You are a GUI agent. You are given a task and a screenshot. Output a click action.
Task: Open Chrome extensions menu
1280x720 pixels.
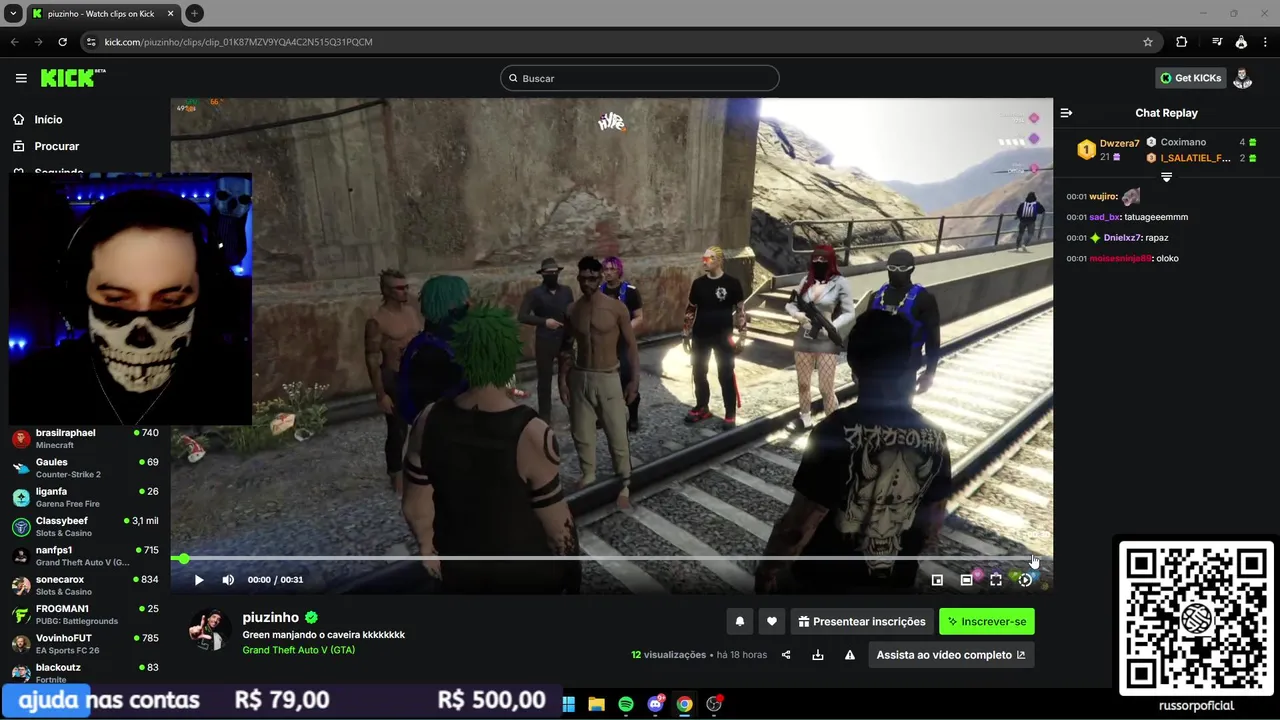point(1182,42)
